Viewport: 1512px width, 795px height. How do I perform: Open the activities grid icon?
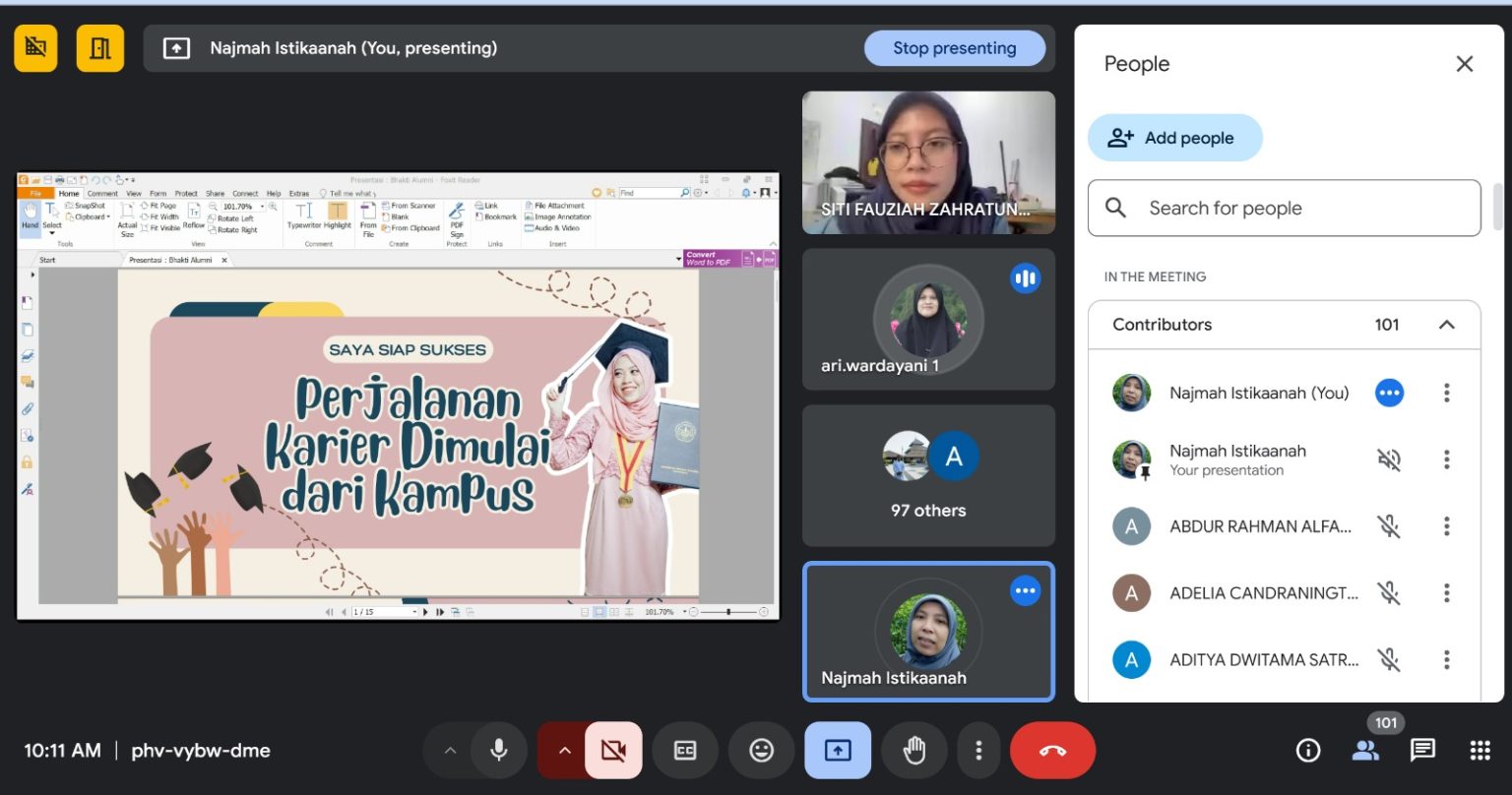pos(1480,751)
